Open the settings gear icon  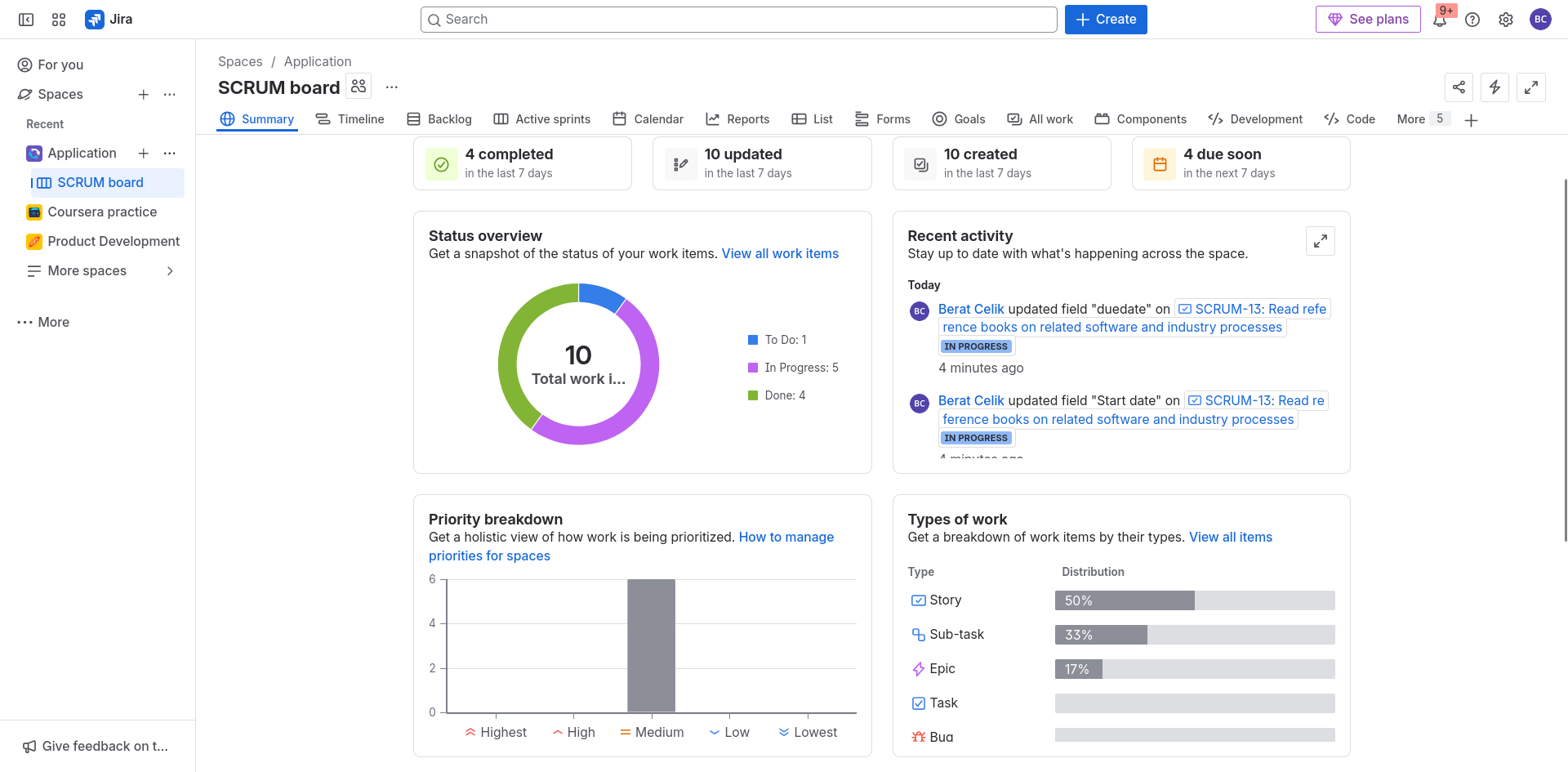1506,20
